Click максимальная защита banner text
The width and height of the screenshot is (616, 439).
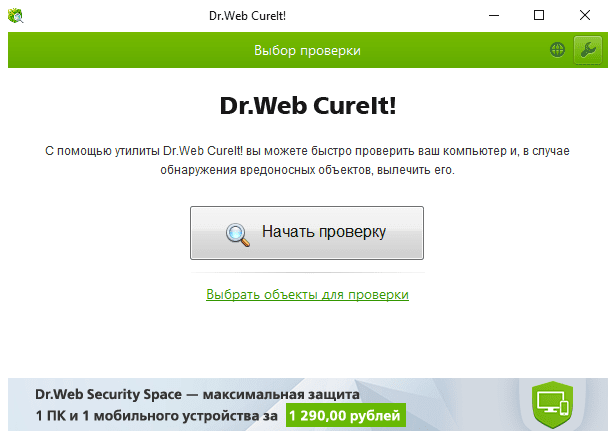tap(281, 394)
